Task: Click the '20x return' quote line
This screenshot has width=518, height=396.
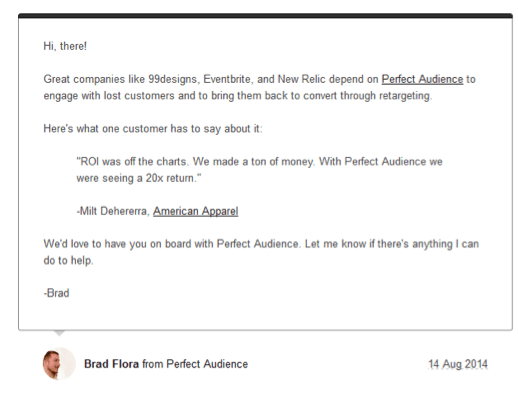Action: coord(139,178)
